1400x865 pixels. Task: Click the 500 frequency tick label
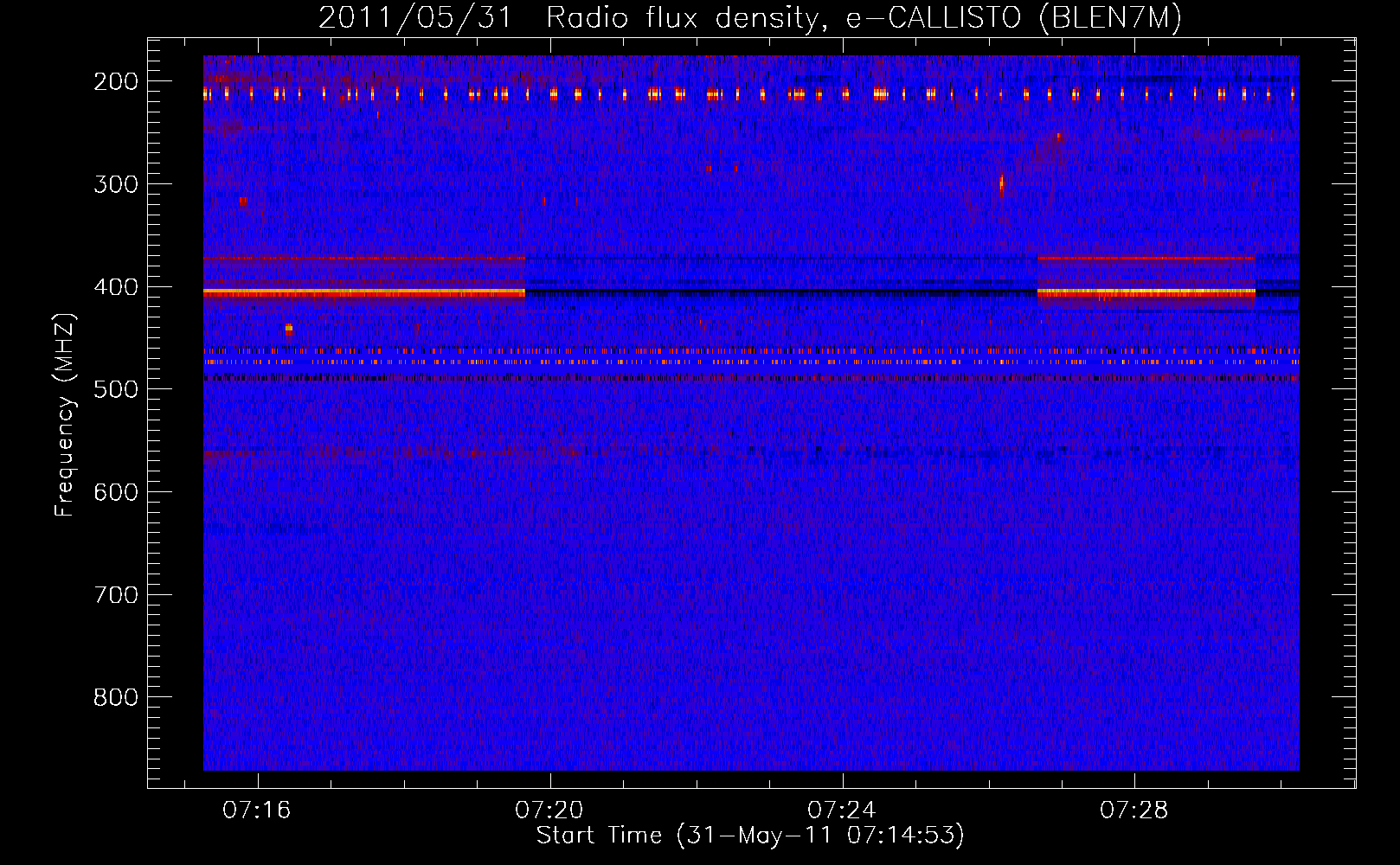pos(116,389)
